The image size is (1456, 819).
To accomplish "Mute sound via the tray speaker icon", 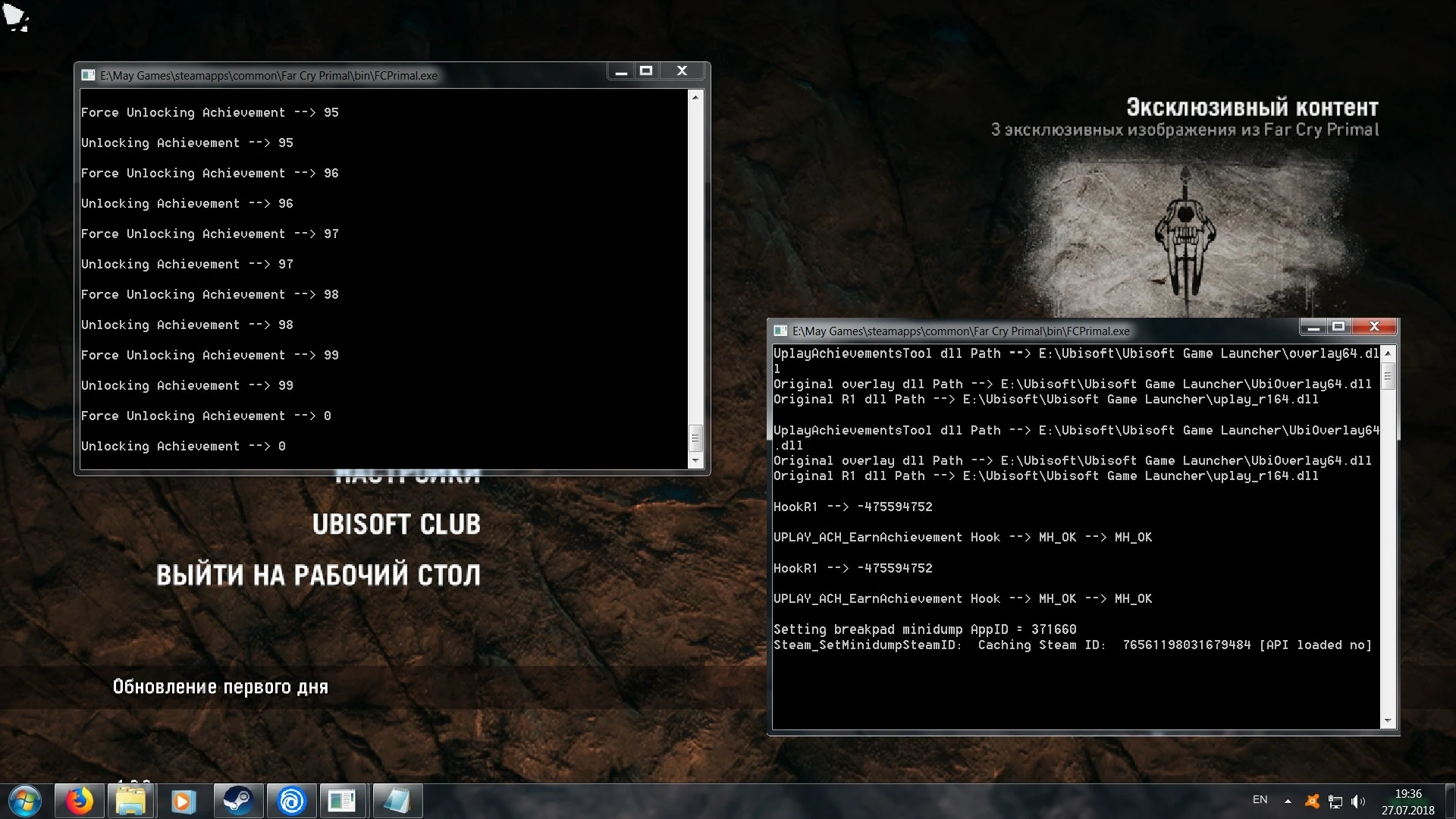I will (1357, 800).
